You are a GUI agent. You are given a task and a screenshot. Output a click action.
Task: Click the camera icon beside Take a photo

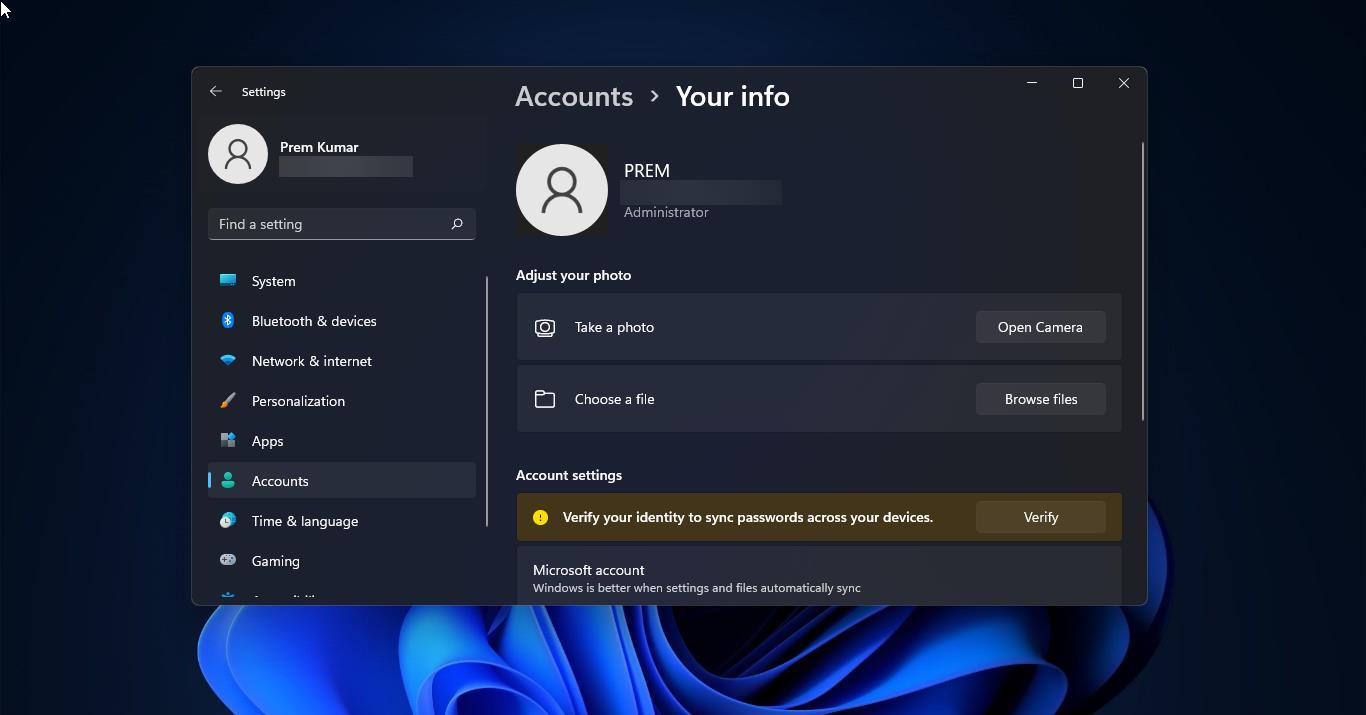(545, 327)
